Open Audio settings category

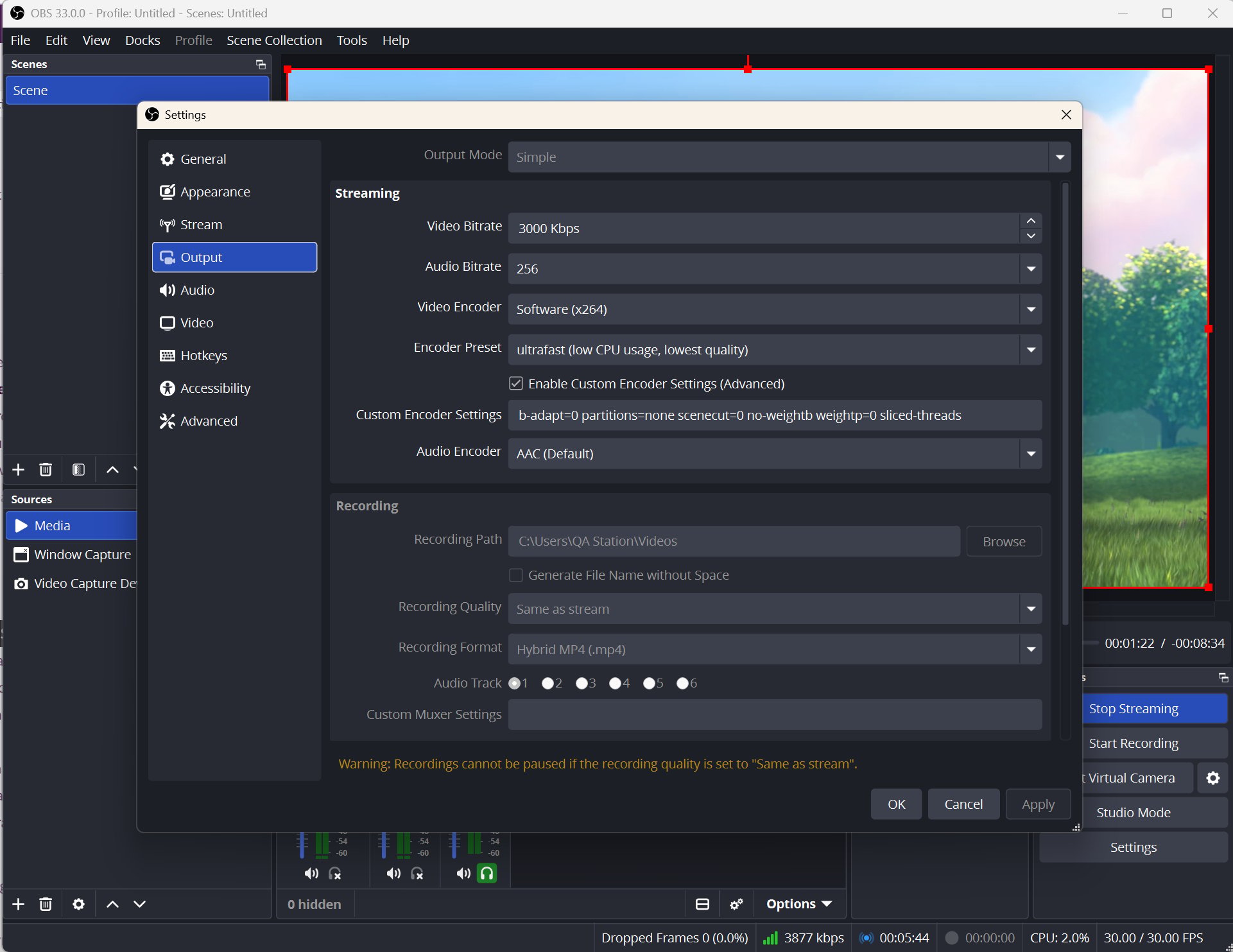[234, 290]
